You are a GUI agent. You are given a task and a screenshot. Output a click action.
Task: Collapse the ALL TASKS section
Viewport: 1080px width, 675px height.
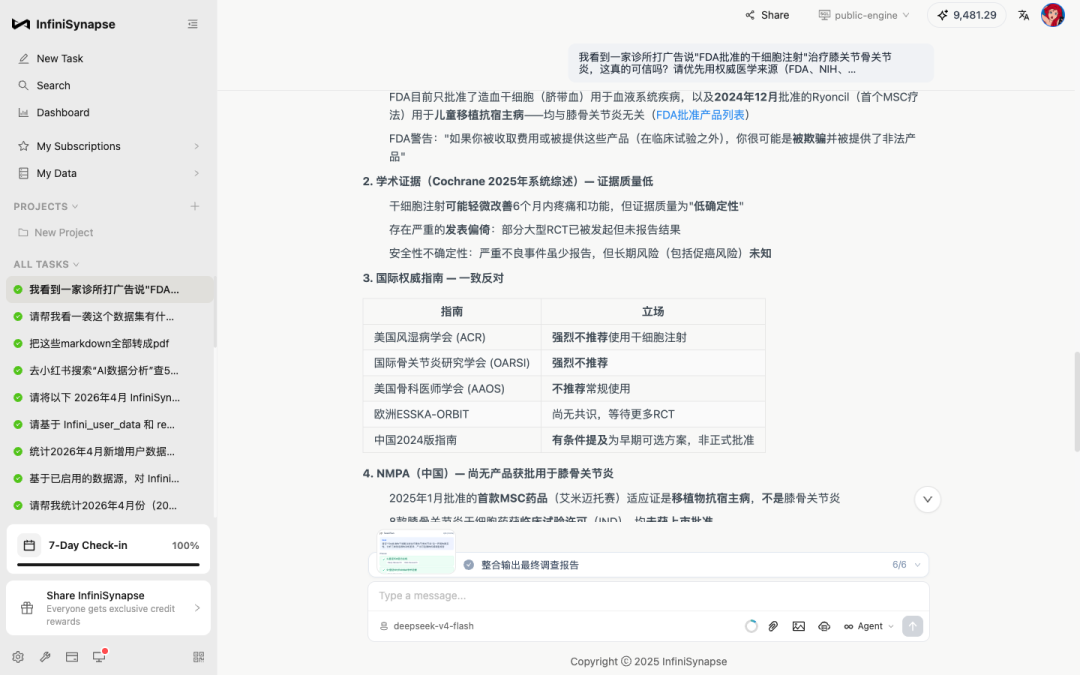coord(46,264)
